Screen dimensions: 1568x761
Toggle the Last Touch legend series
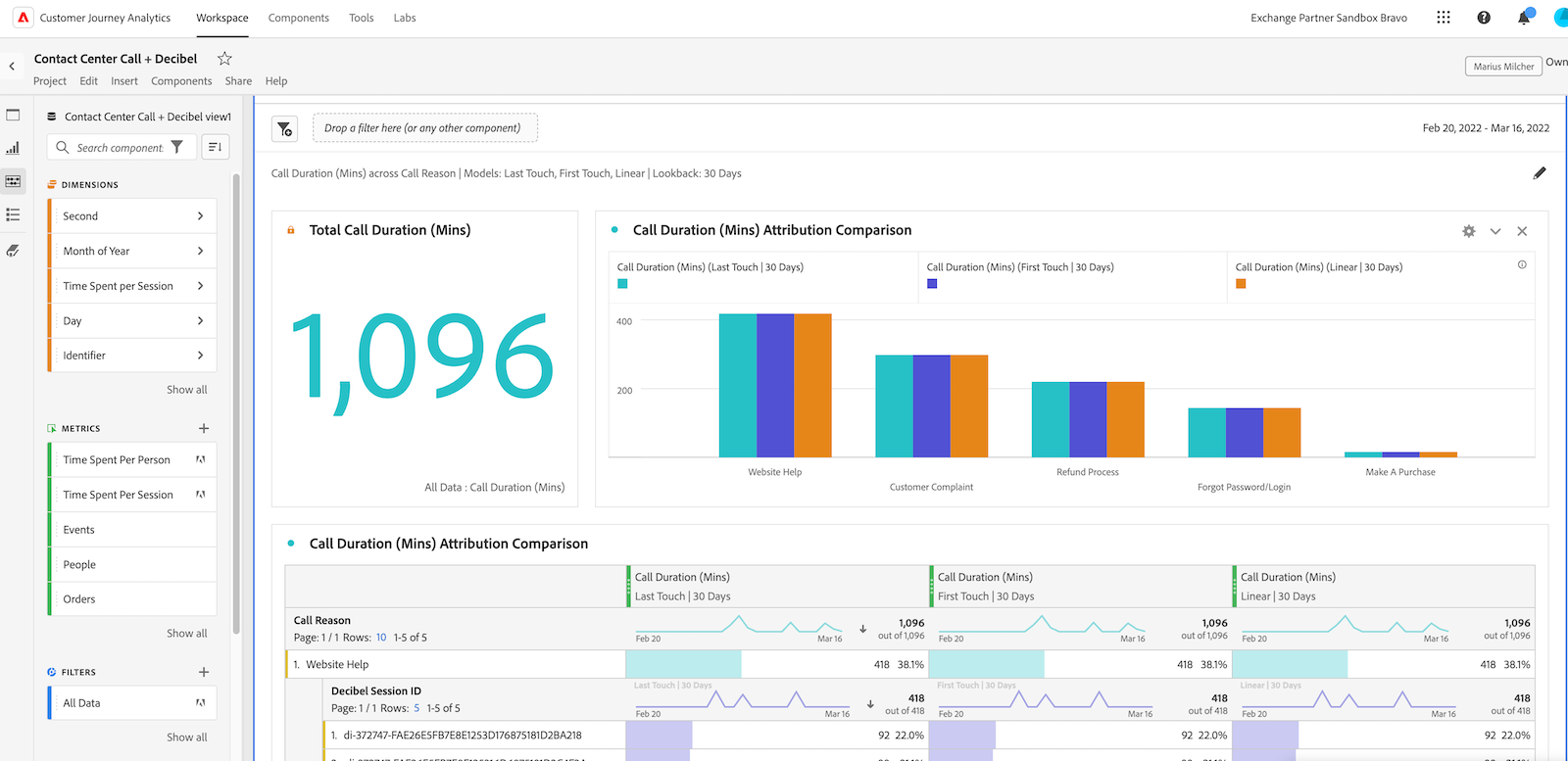tap(622, 284)
